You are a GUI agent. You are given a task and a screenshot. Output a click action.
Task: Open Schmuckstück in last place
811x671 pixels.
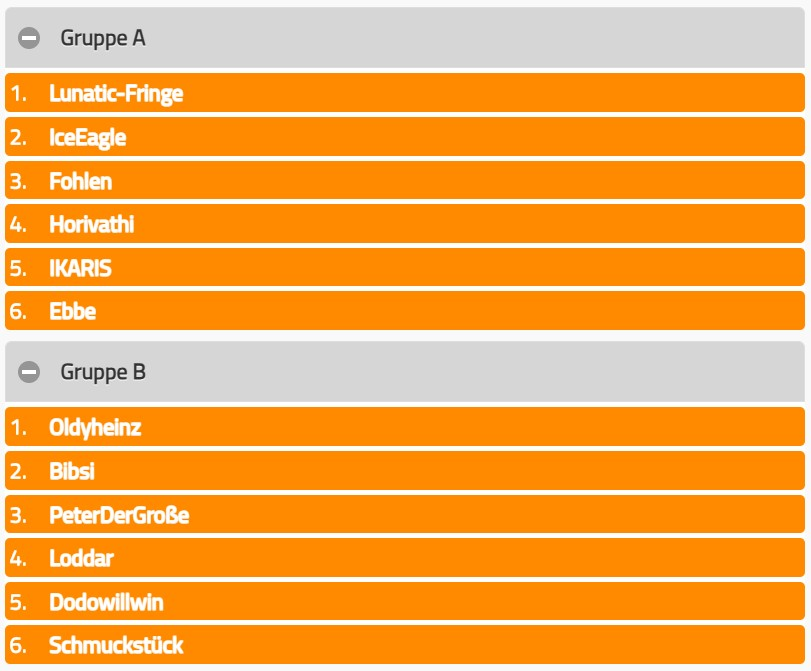coord(116,645)
